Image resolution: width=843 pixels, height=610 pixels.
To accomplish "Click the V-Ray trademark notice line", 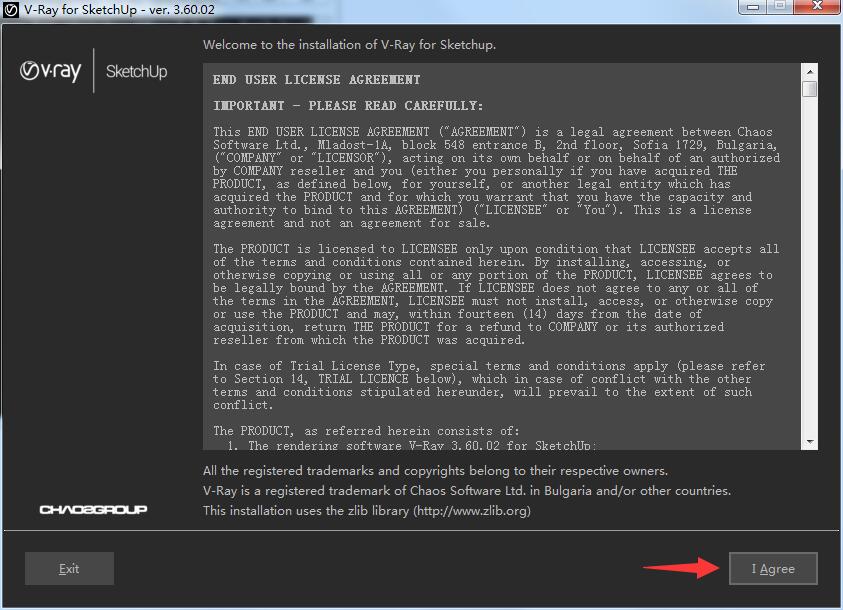I will (x=467, y=491).
